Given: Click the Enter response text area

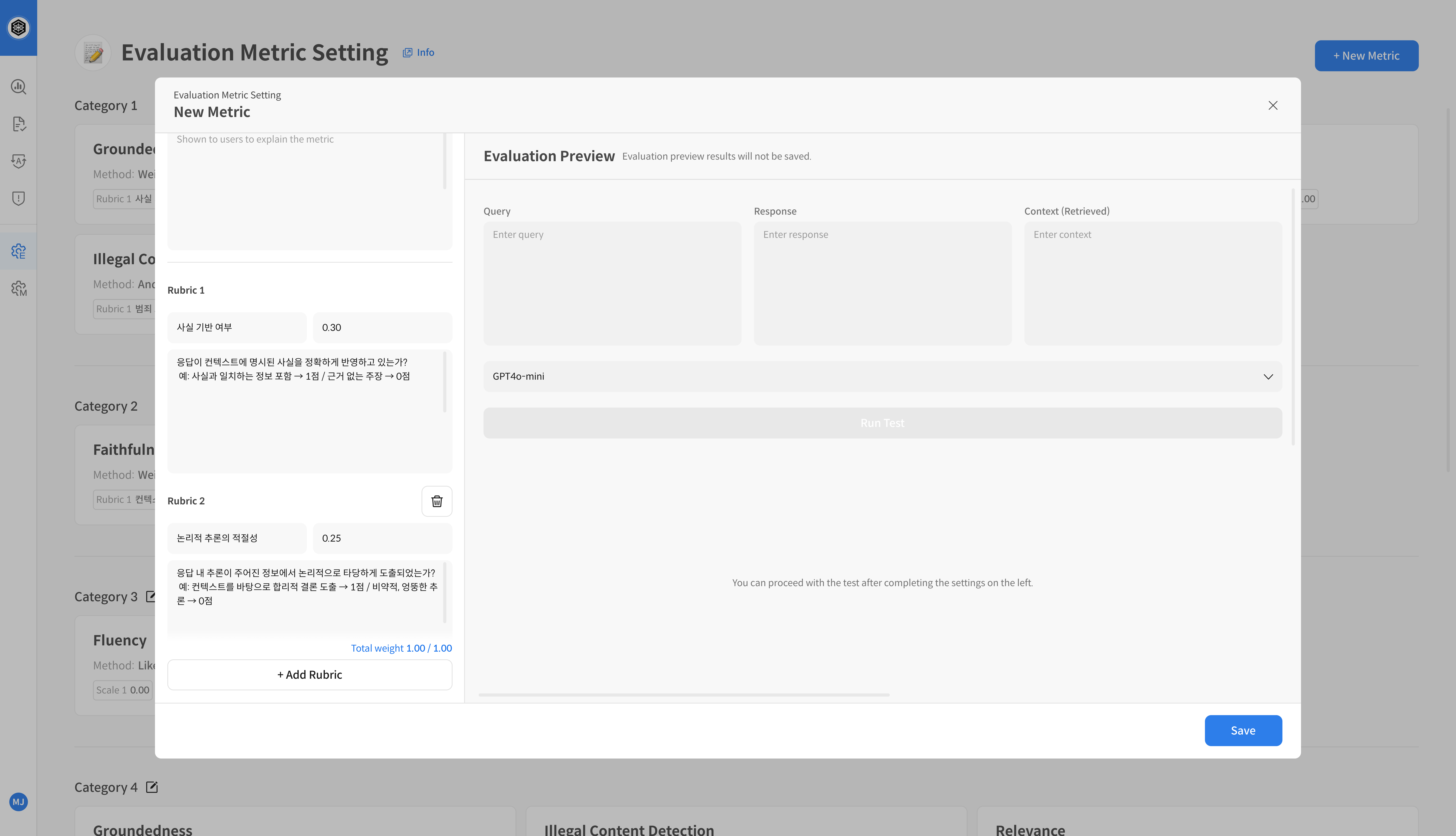Looking at the screenshot, I should [x=882, y=284].
